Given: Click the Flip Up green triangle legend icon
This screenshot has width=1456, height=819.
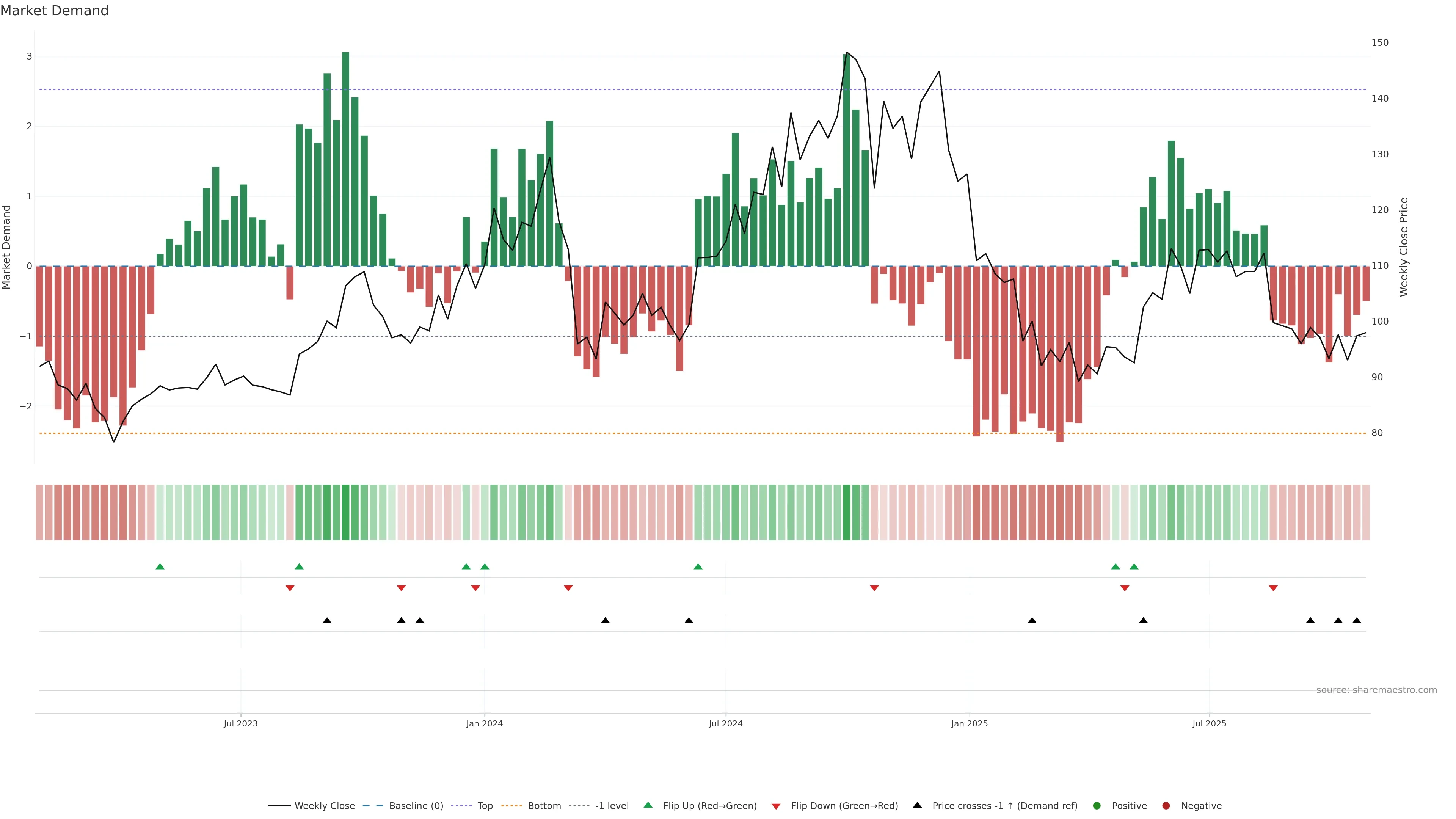Looking at the screenshot, I should coord(648,805).
